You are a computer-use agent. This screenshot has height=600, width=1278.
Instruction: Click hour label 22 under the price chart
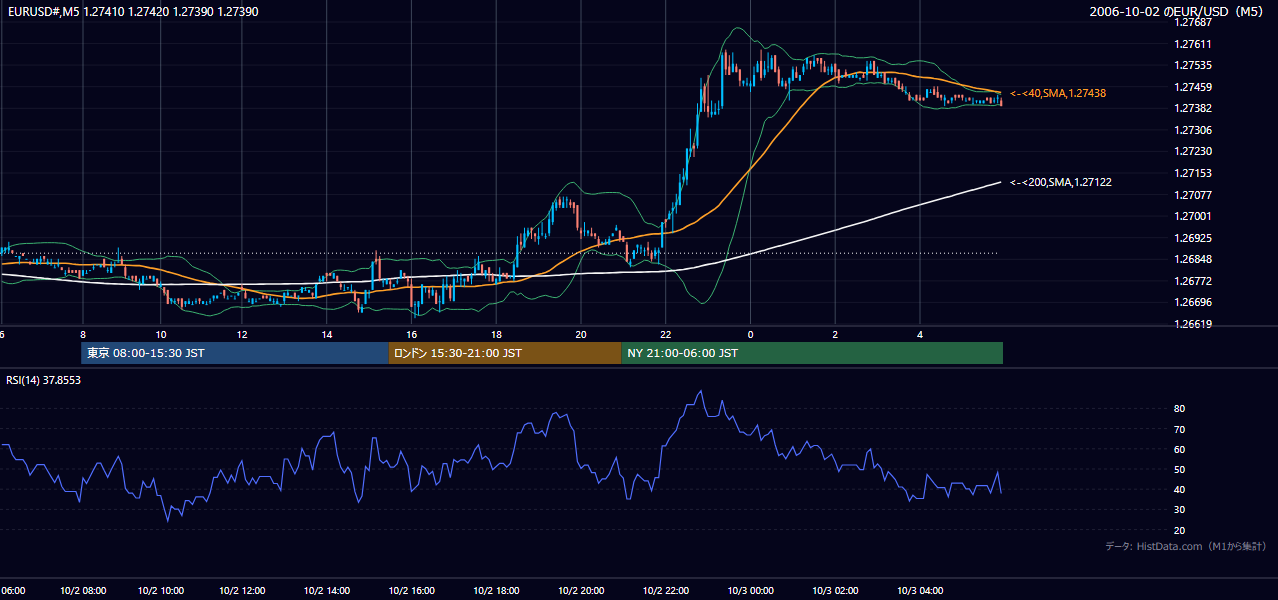point(665,334)
